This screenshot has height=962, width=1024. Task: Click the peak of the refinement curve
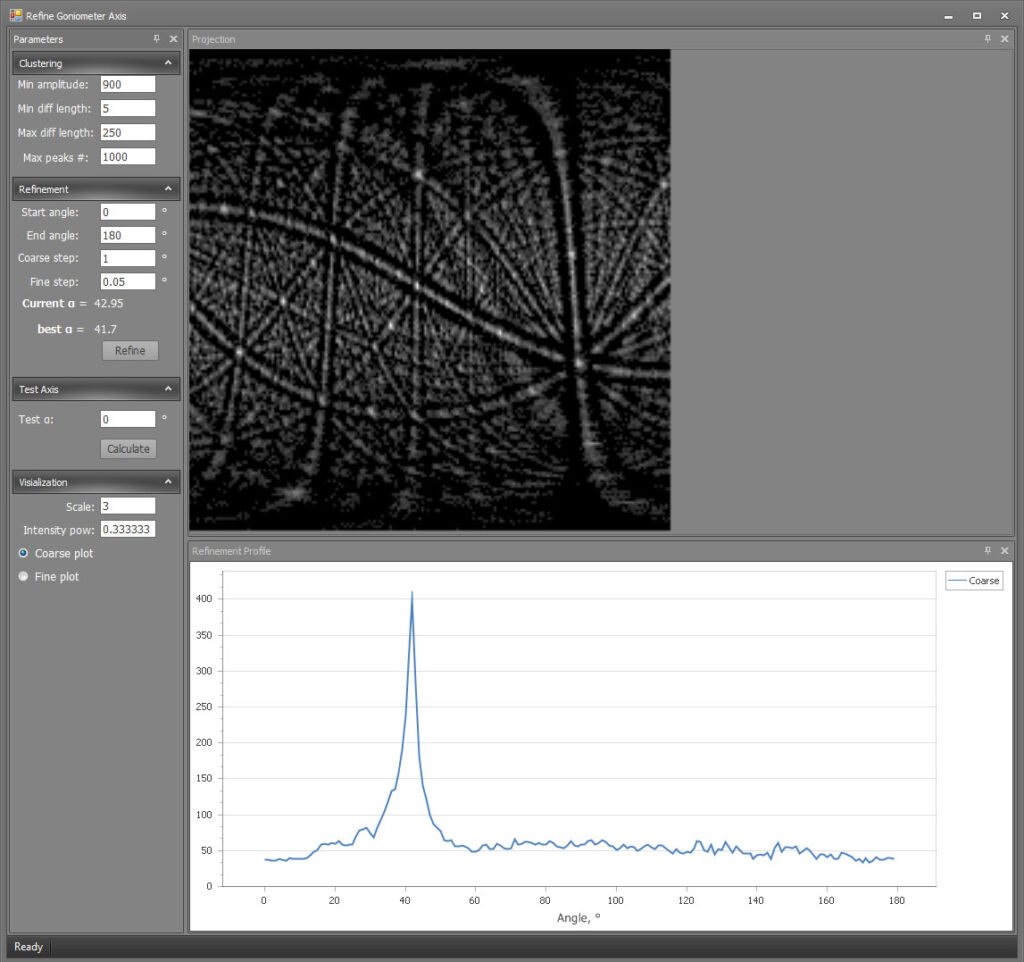tap(411, 592)
